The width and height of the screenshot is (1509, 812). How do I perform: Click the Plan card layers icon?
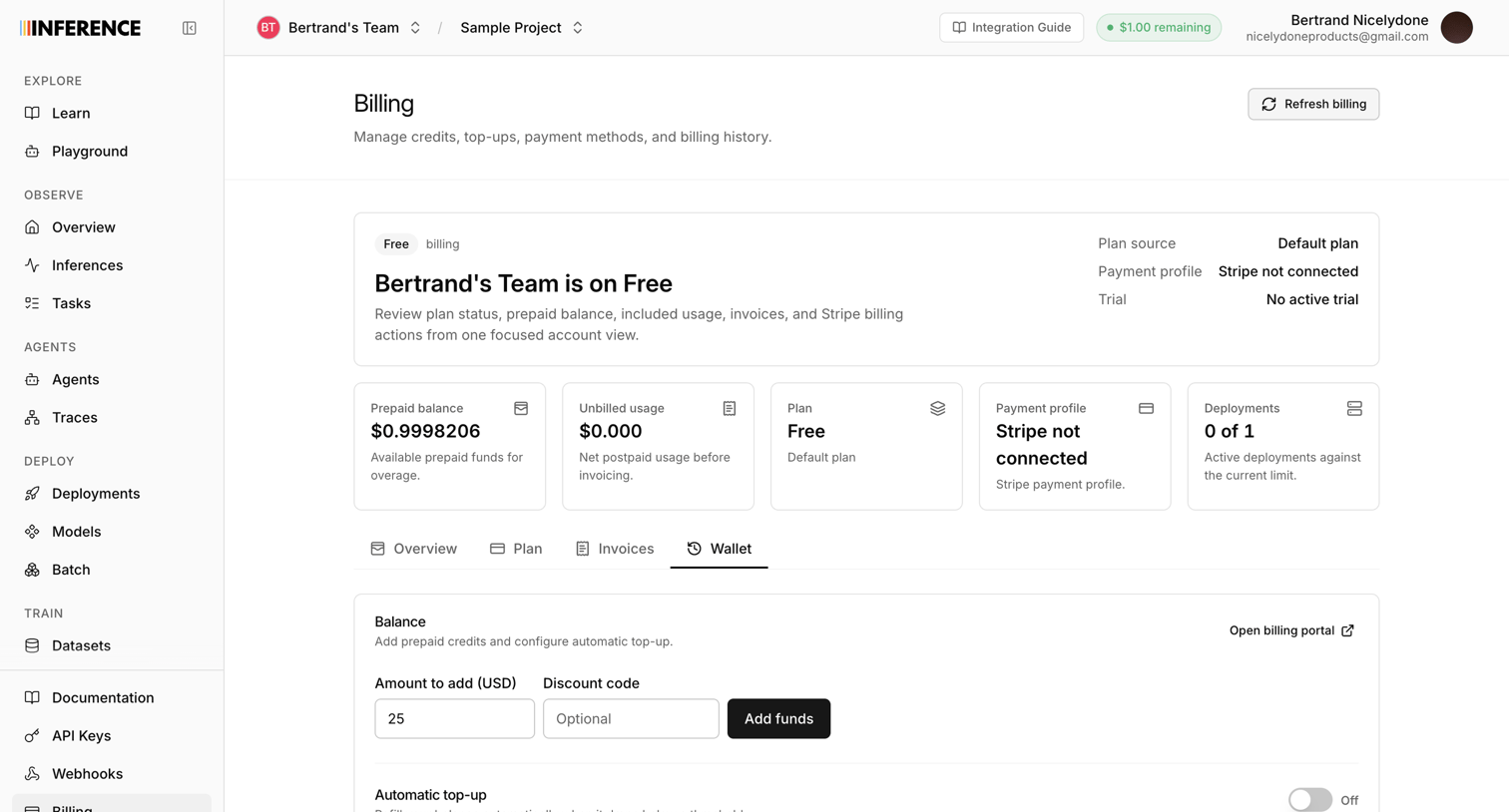(x=937, y=408)
